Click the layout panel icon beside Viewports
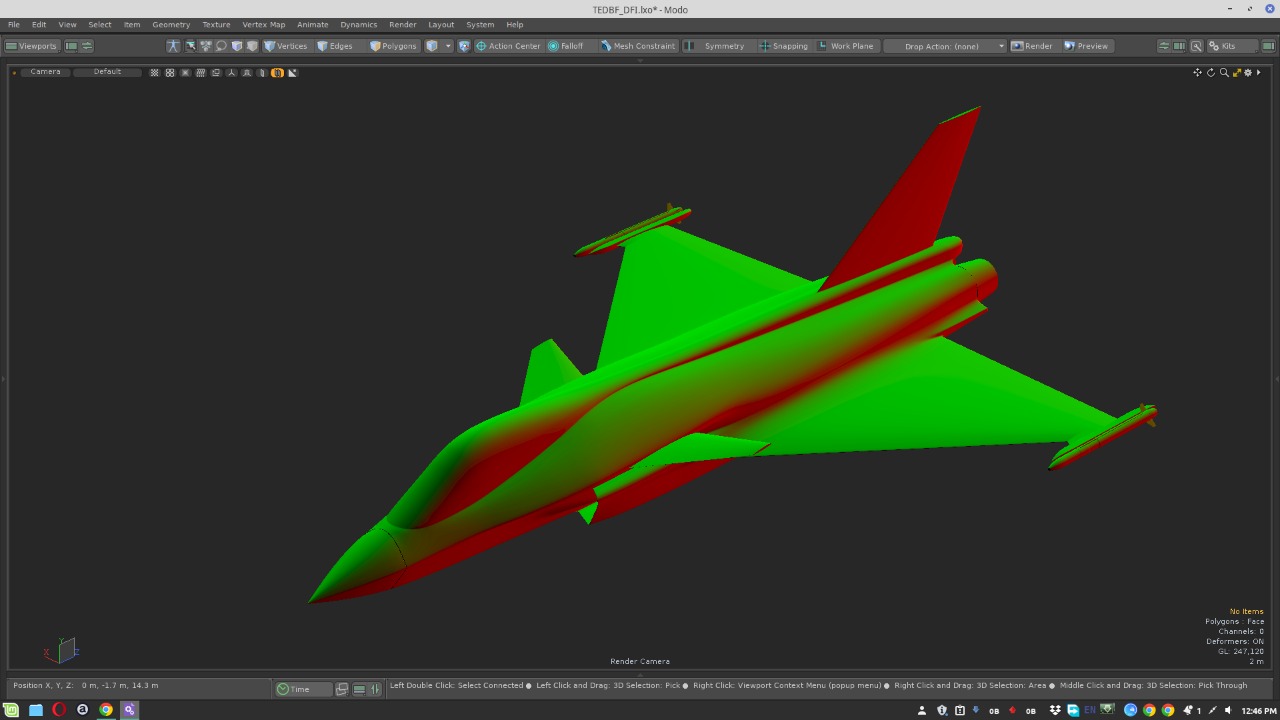1280x720 pixels. click(x=71, y=46)
